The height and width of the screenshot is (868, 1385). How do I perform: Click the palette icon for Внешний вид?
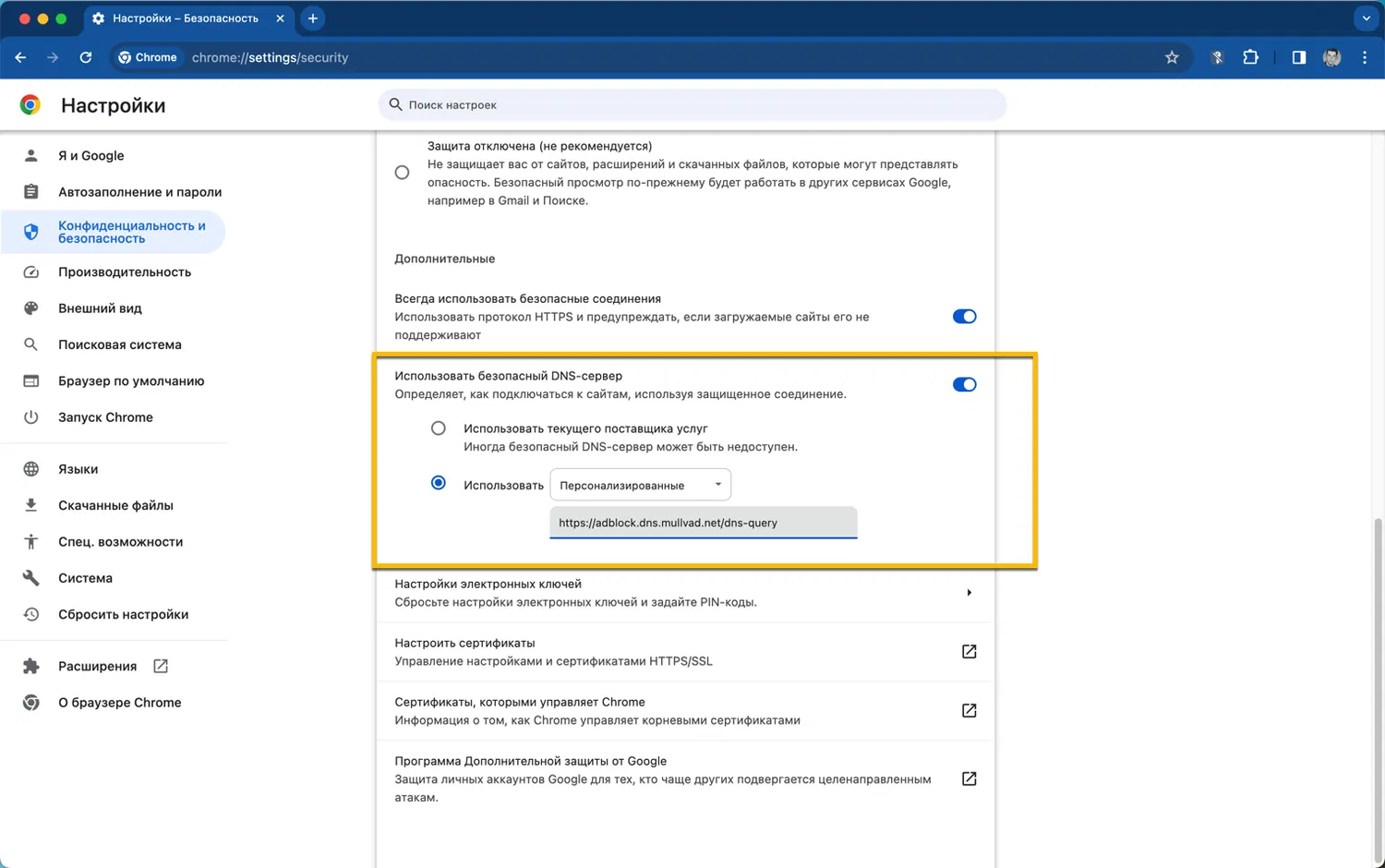[x=30, y=308]
